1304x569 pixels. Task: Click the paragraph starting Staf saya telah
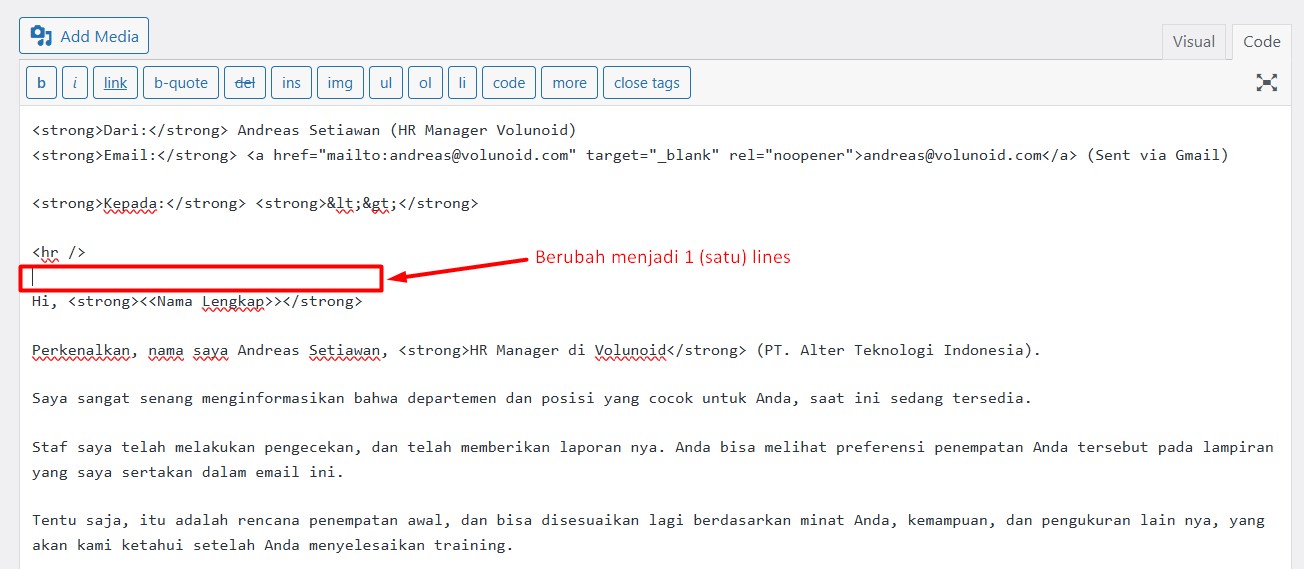[x=653, y=460]
